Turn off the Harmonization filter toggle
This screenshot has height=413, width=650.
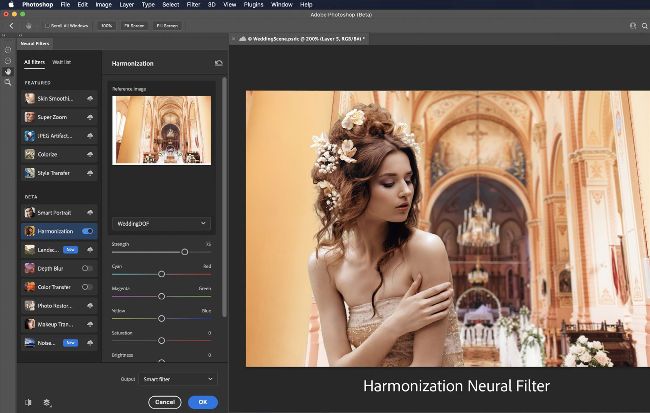87,231
